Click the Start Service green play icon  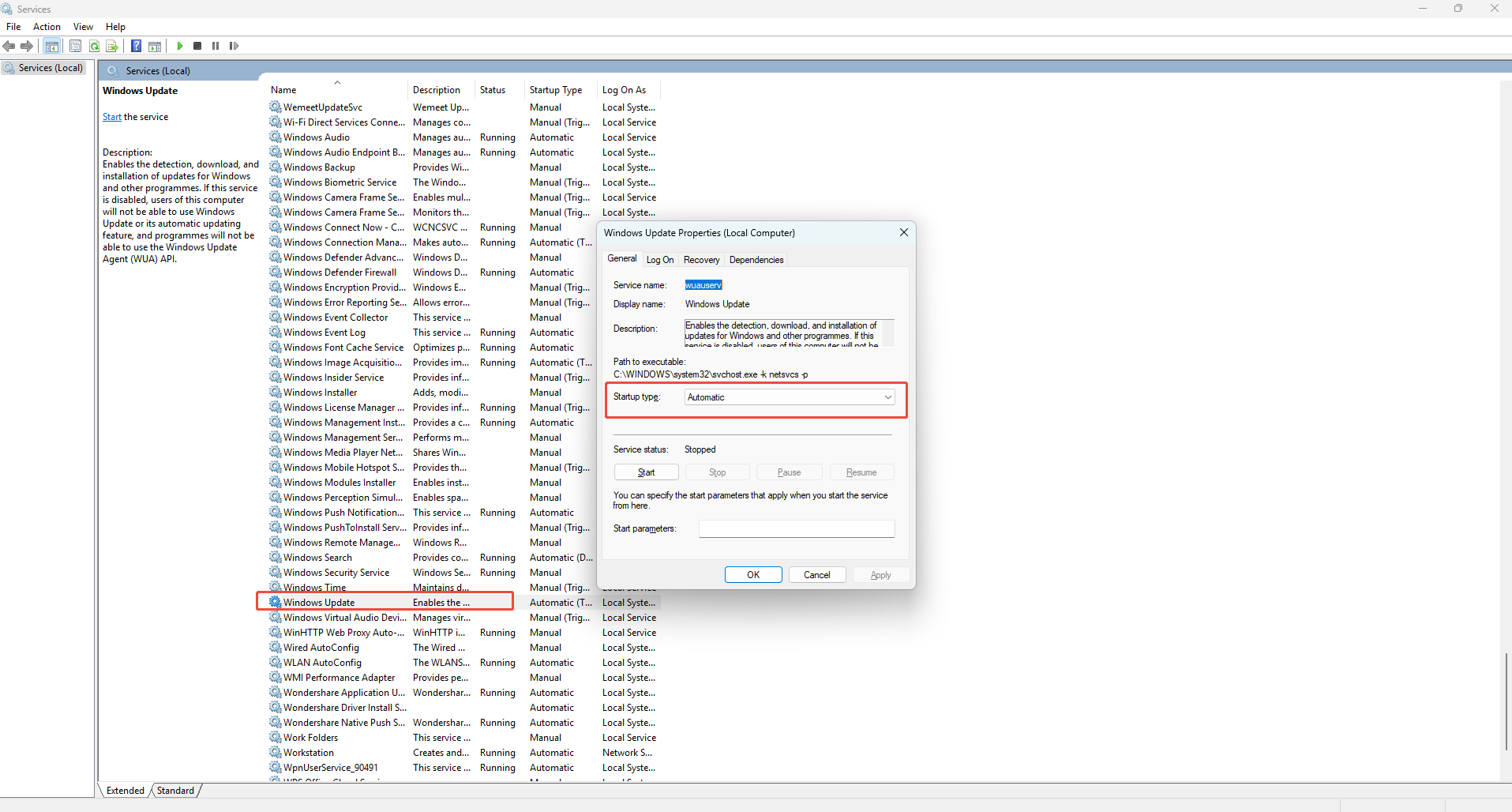(x=180, y=46)
